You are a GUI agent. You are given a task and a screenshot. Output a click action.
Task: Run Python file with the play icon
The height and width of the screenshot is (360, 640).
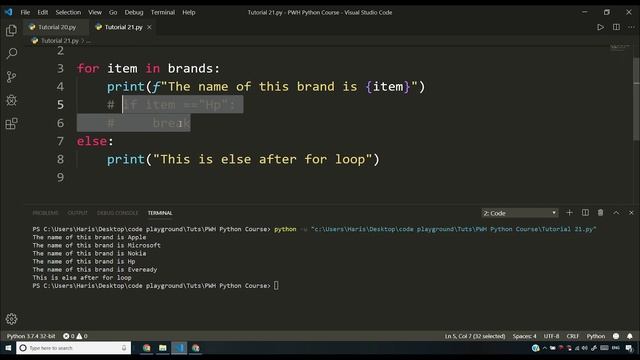[600, 27]
